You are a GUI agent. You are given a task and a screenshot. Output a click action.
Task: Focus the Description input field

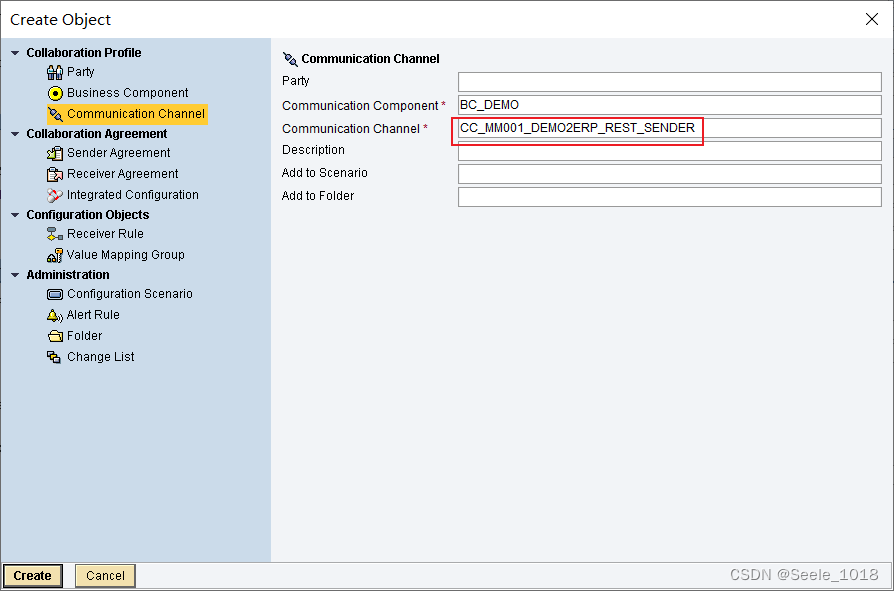[669, 151]
